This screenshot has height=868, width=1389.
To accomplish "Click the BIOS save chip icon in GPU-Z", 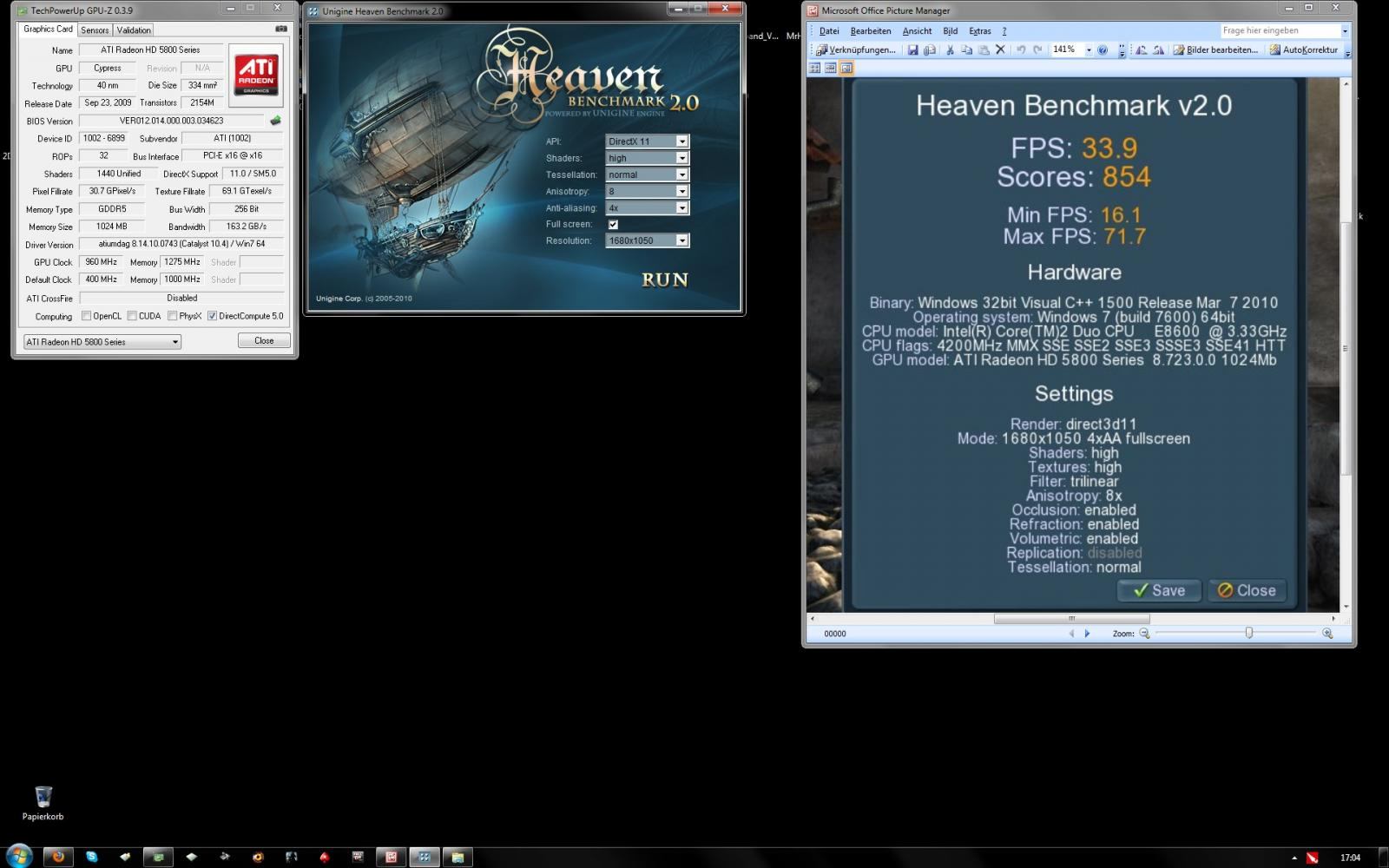I will tap(275, 121).
